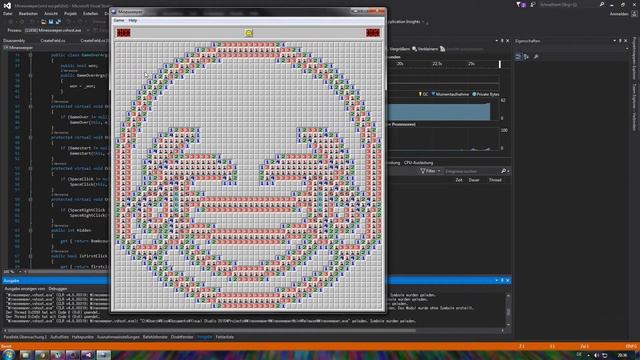Click the Categorized view icon in Eigenschaften panel
This screenshot has width=640, height=360.
point(518,57)
